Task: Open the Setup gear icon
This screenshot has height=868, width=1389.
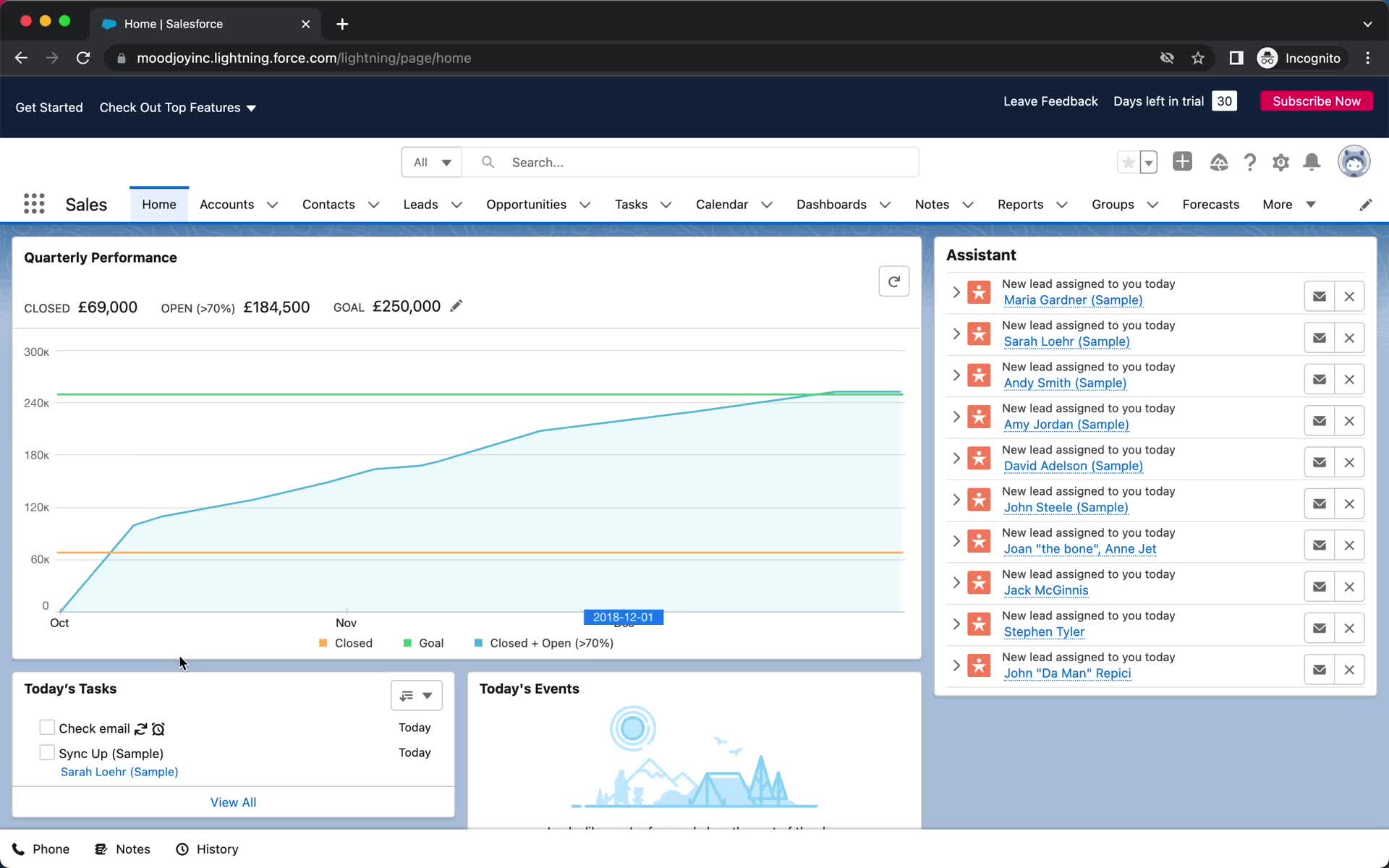Action: 1280,163
